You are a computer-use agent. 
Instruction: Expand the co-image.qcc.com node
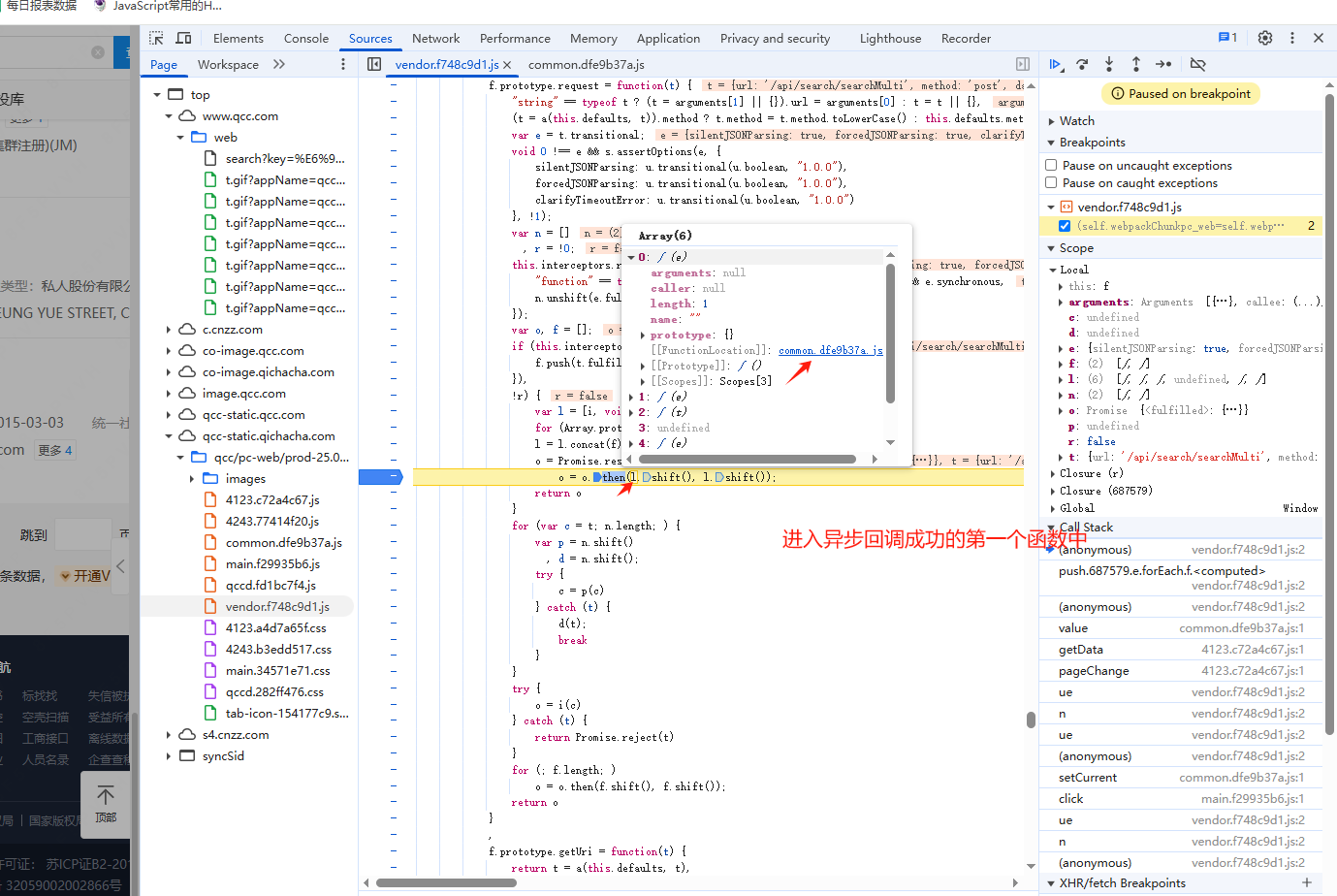[x=169, y=351]
